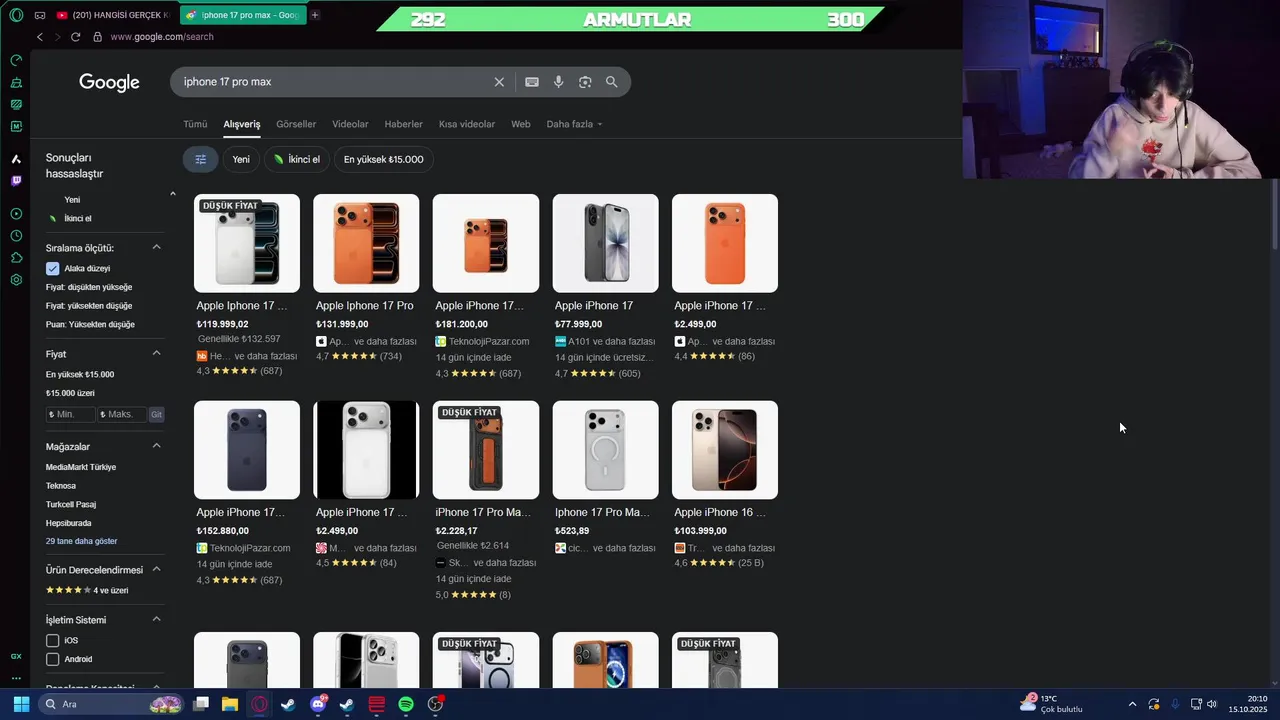
Task: Open GX Cleaner icon in sidebar
Action: point(16,82)
